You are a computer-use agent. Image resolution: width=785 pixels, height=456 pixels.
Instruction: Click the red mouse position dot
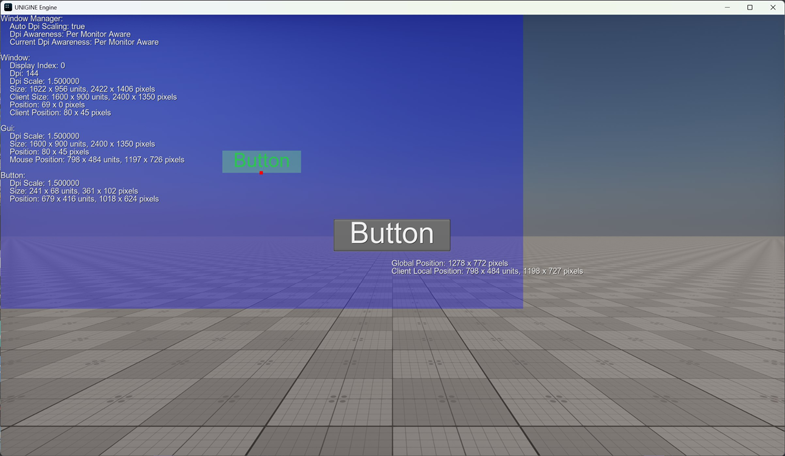(x=261, y=173)
